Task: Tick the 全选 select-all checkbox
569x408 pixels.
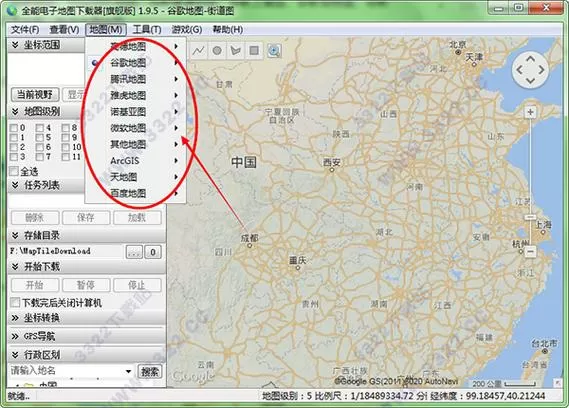Action: (x=14, y=171)
